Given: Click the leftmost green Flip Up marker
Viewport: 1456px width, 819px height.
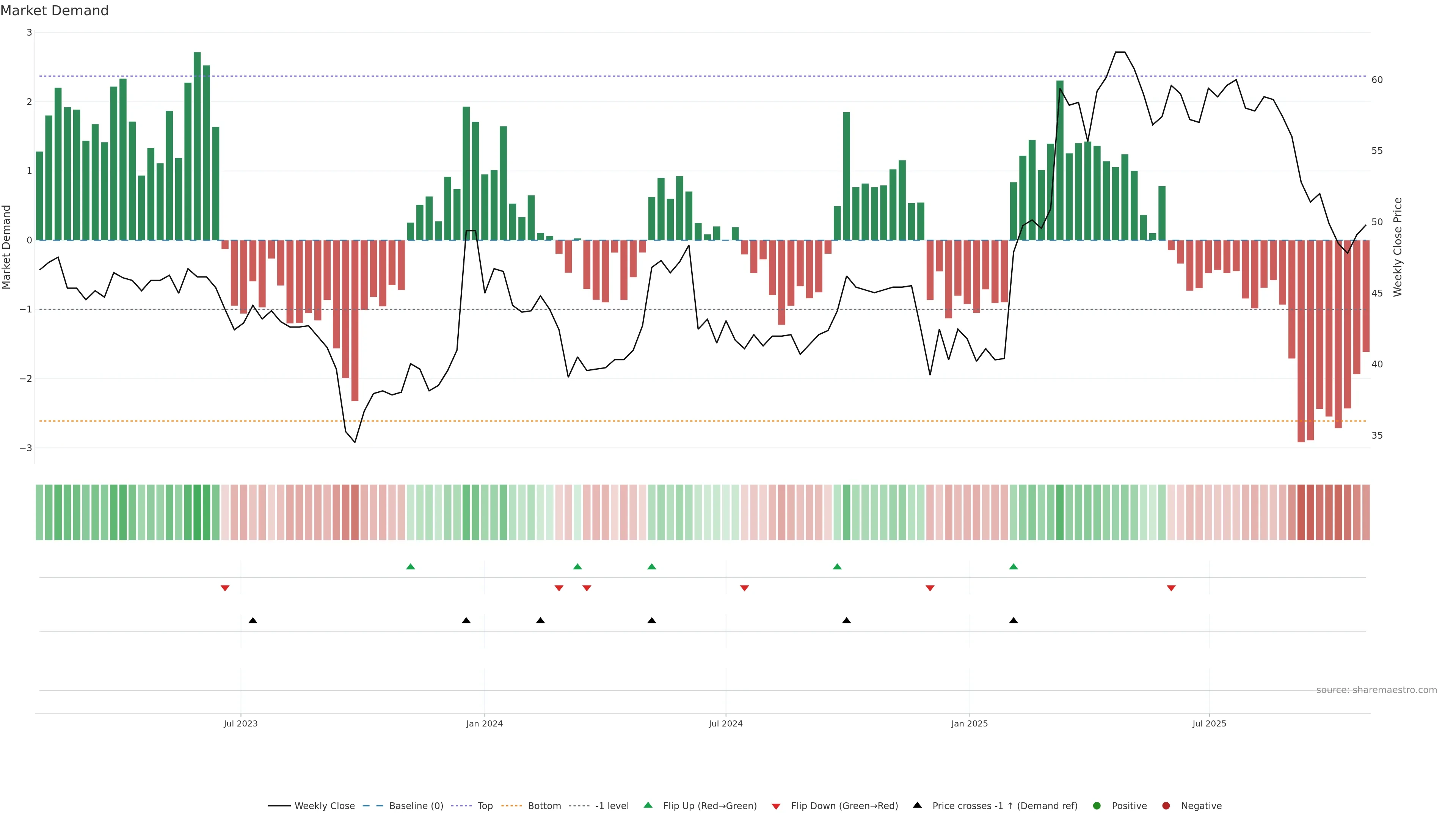Looking at the screenshot, I should (x=411, y=566).
